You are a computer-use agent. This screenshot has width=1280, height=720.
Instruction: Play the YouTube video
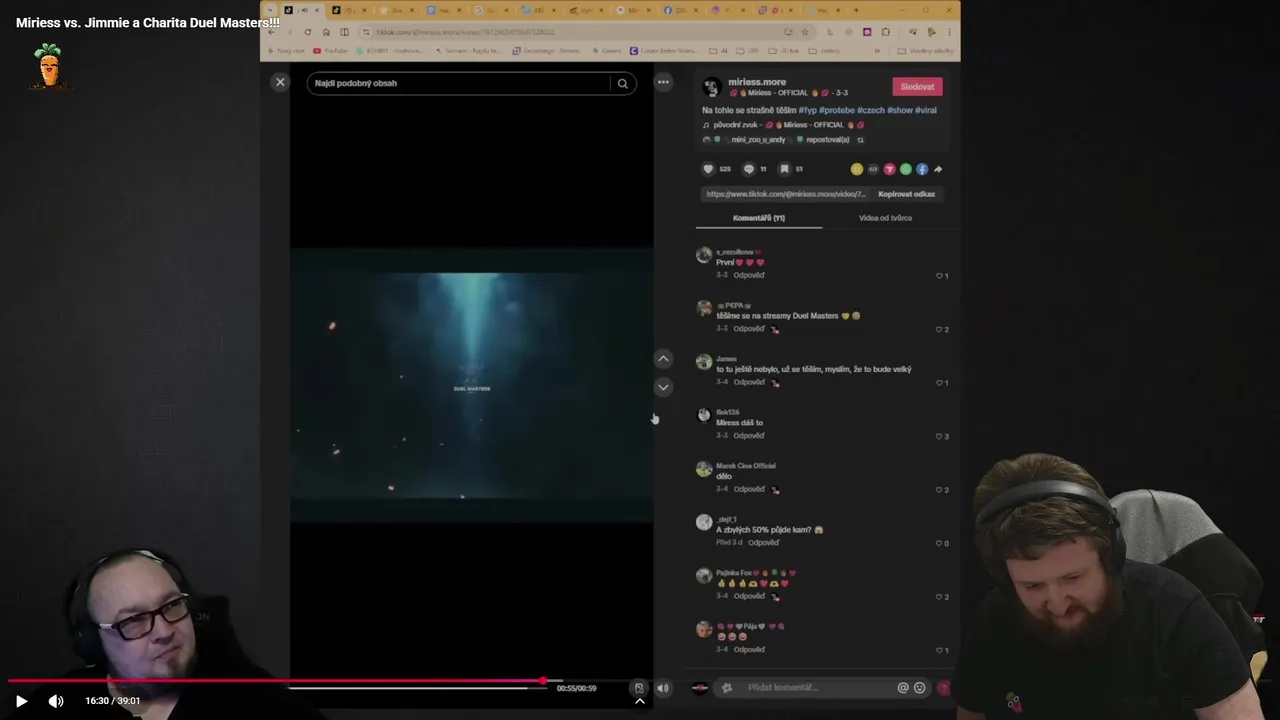[x=21, y=701]
